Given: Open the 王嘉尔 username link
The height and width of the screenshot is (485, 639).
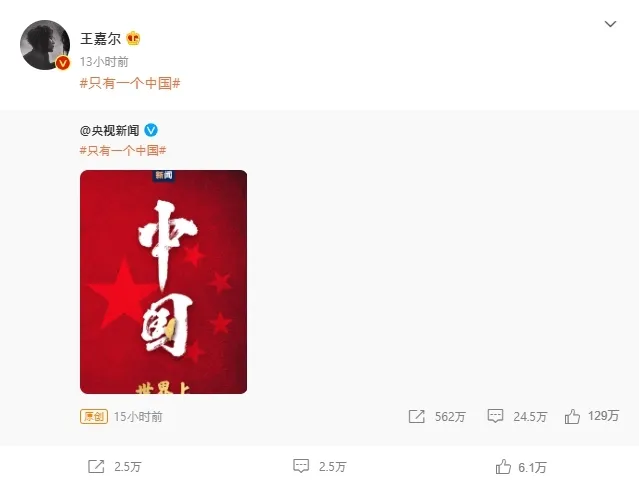Looking at the screenshot, I should [x=100, y=39].
